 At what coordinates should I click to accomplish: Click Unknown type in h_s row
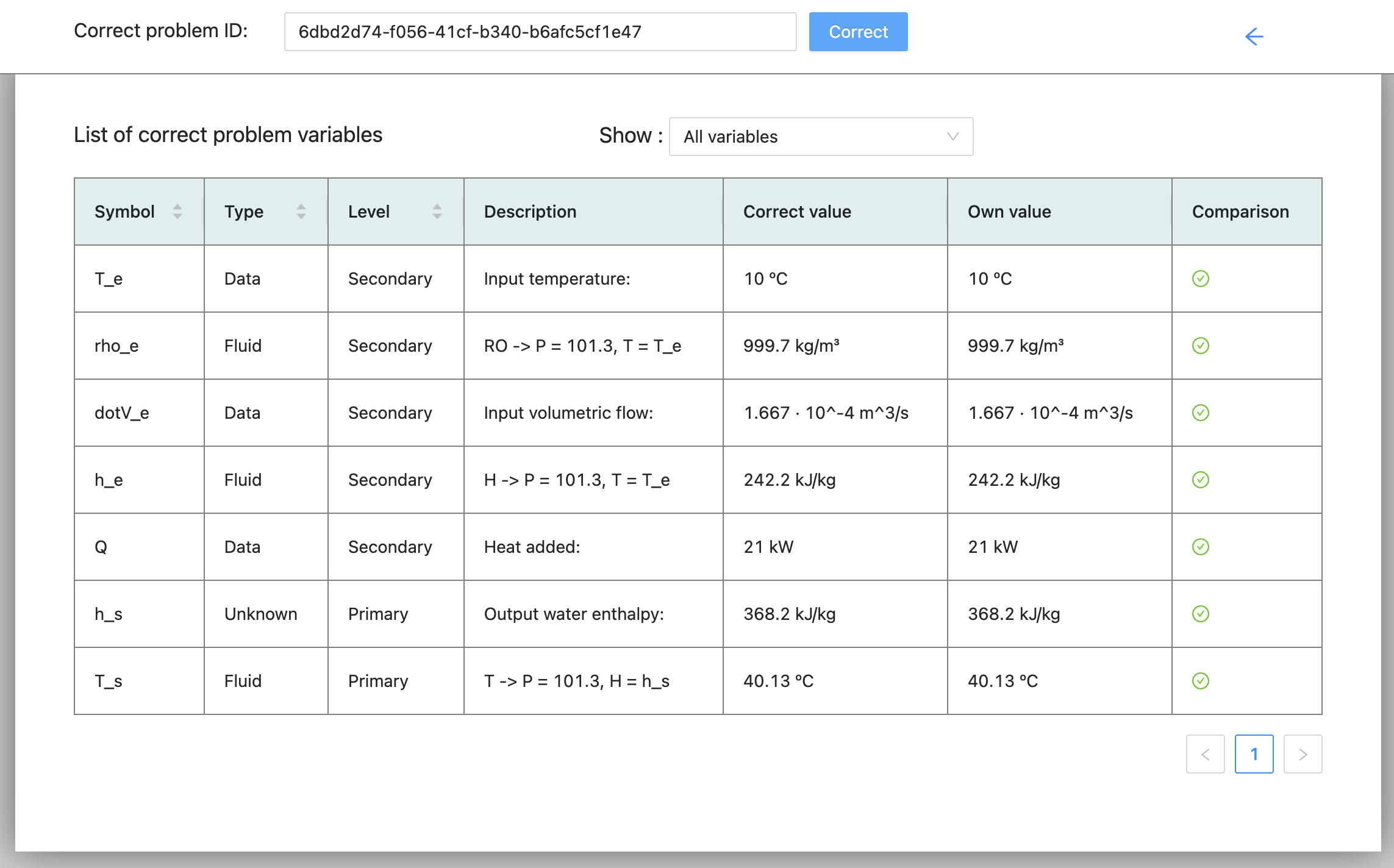point(261,614)
